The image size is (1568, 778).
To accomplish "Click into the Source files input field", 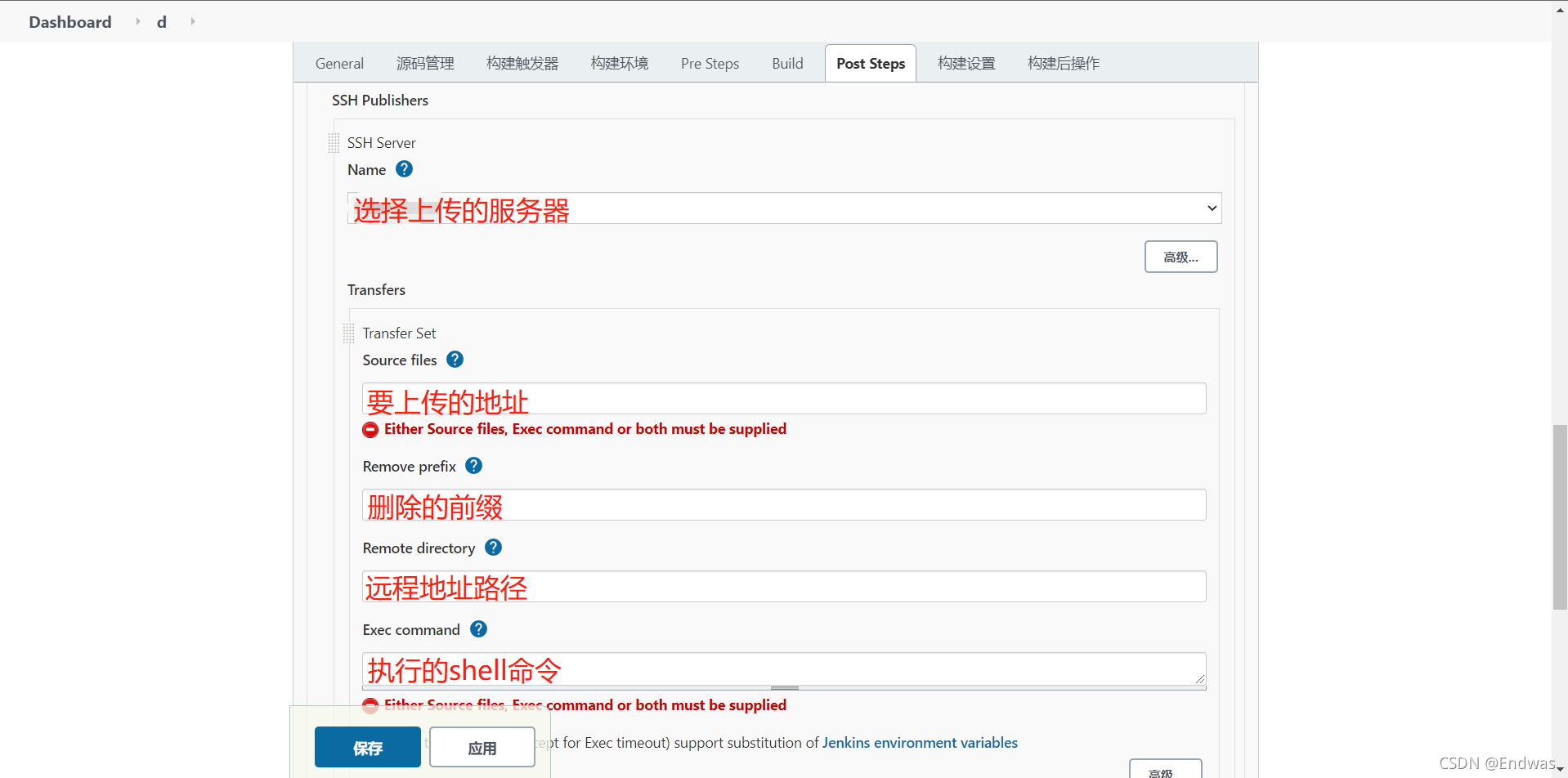I will click(784, 399).
